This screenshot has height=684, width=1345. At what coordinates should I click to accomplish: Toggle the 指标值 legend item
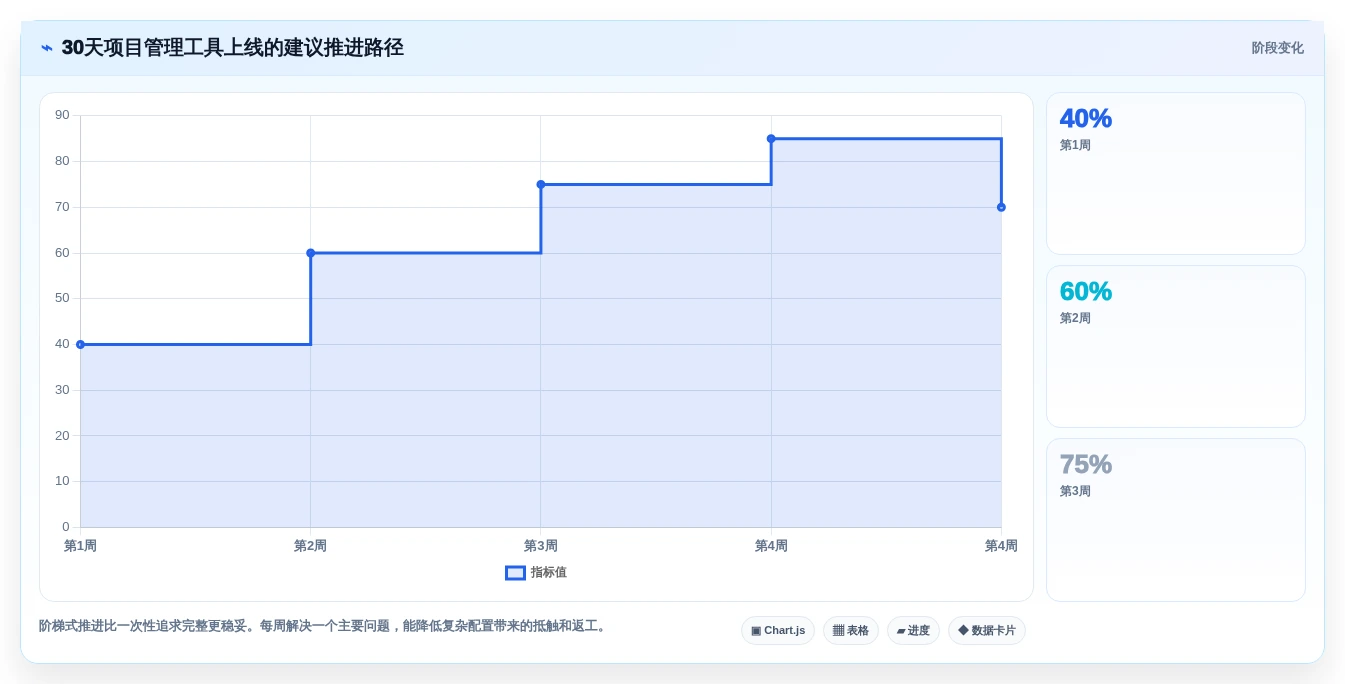pyautogui.click(x=536, y=573)
